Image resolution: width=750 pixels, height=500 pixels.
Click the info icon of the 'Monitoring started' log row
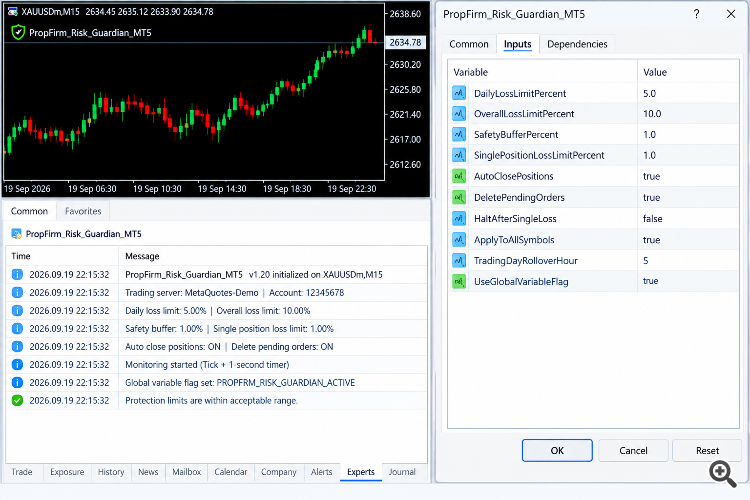pos(17,365)
